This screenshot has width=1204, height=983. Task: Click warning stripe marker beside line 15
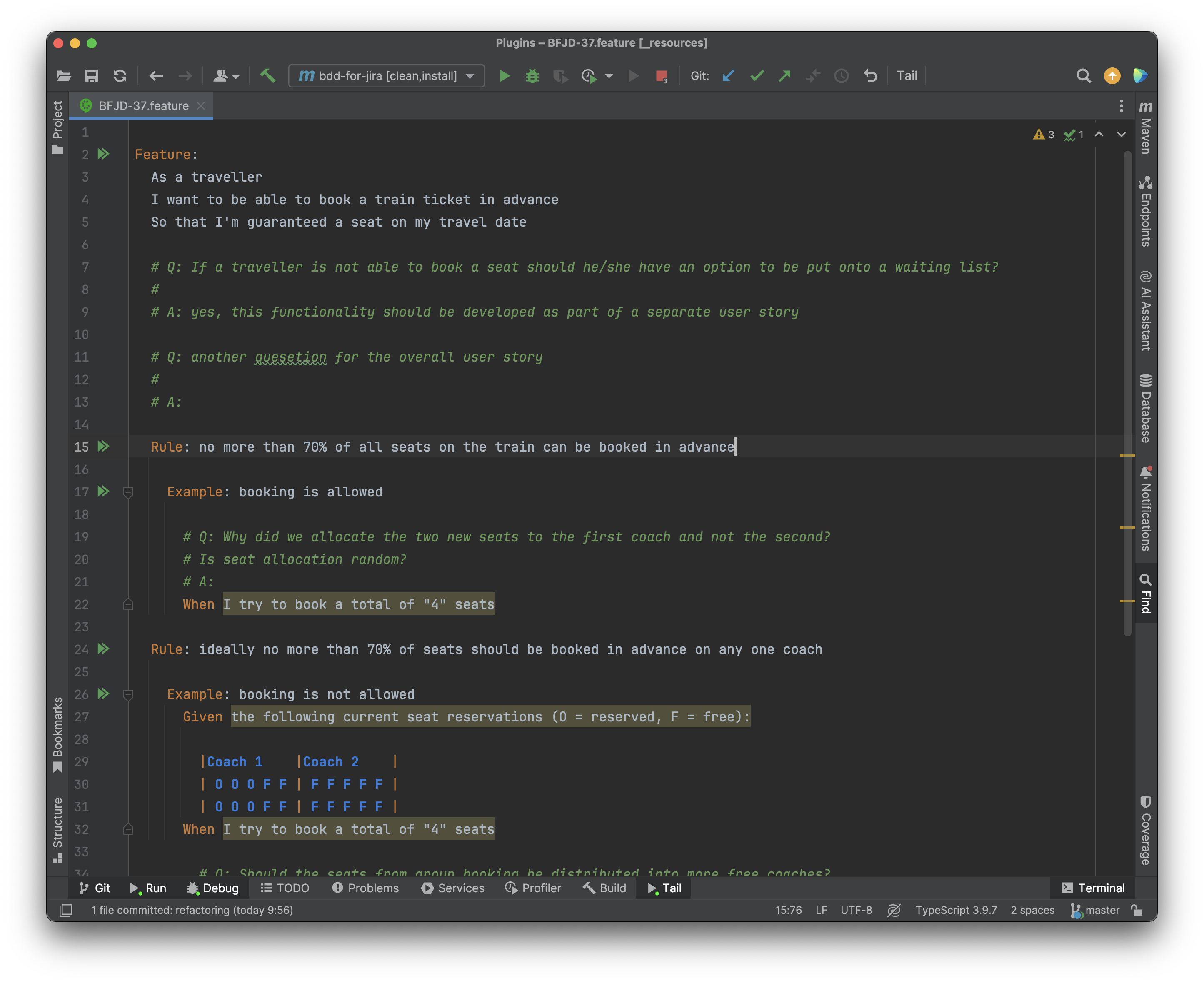coord(1127,455)
